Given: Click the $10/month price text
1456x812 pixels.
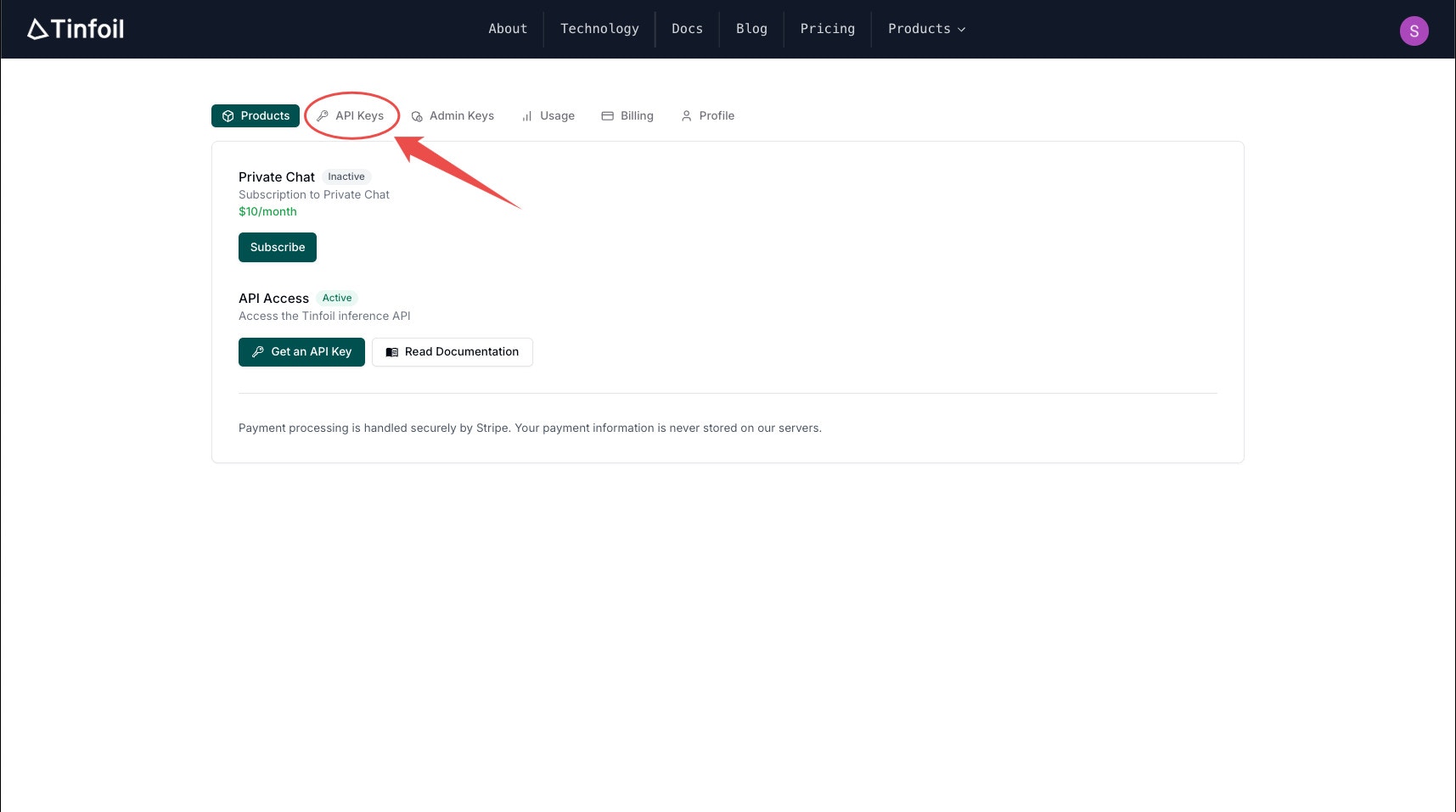Looking at the screenshot, I should pyautogui.click(x=267, y=211).
